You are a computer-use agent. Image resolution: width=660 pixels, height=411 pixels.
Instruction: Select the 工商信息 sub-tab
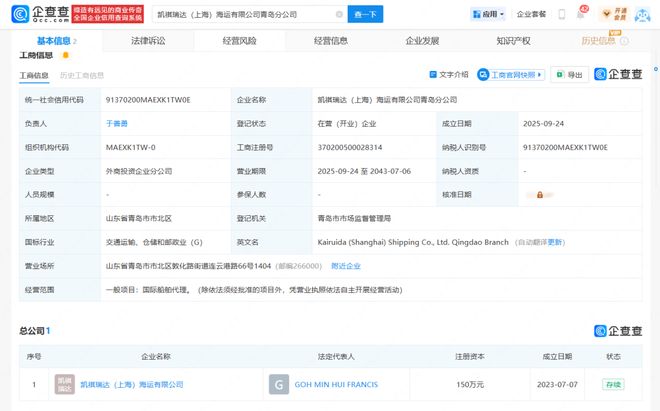coord(34,75)
